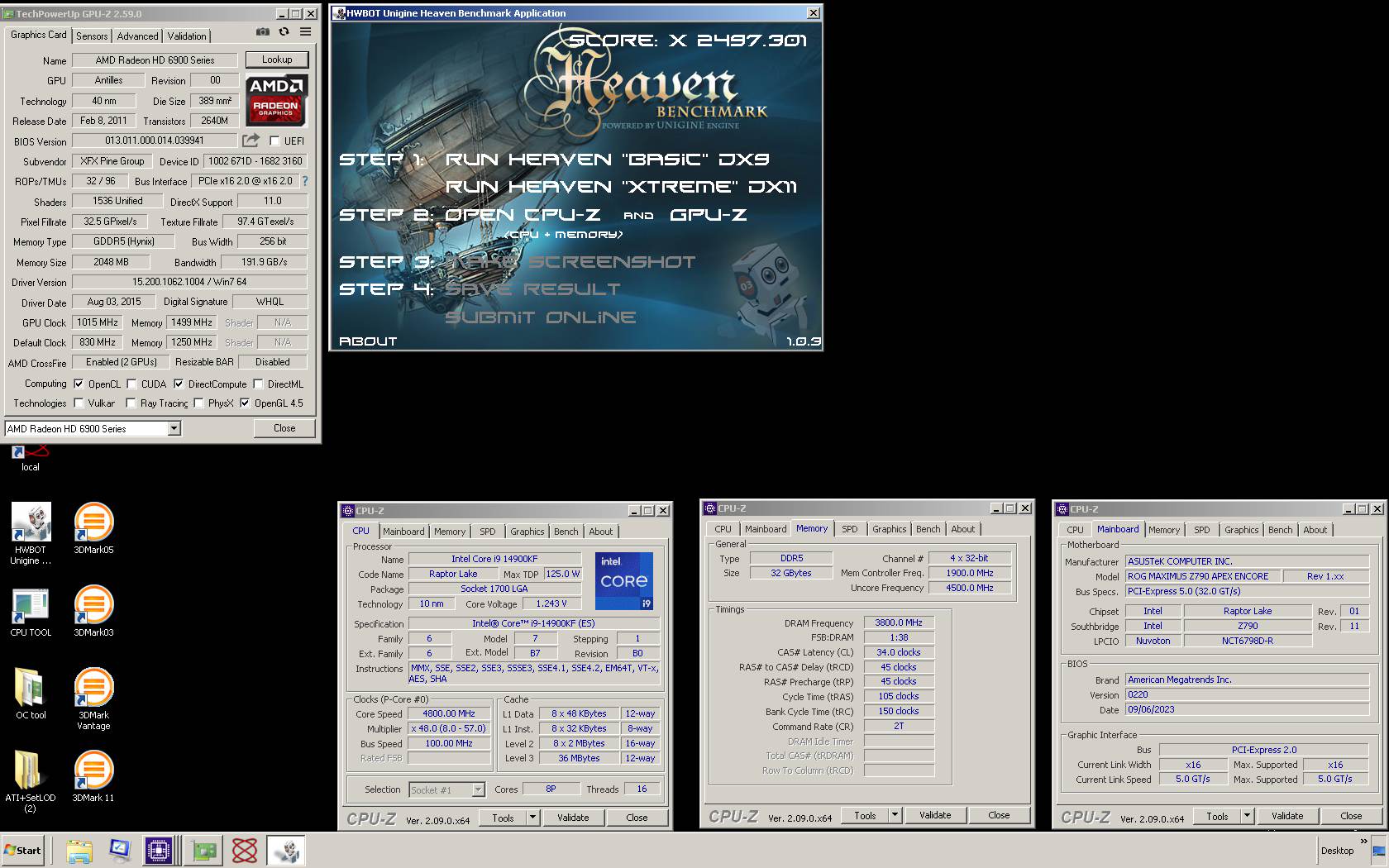1389x868 pixels.
Task: Toggle the PhysX checkbox
Action: [x=198, y=403]
